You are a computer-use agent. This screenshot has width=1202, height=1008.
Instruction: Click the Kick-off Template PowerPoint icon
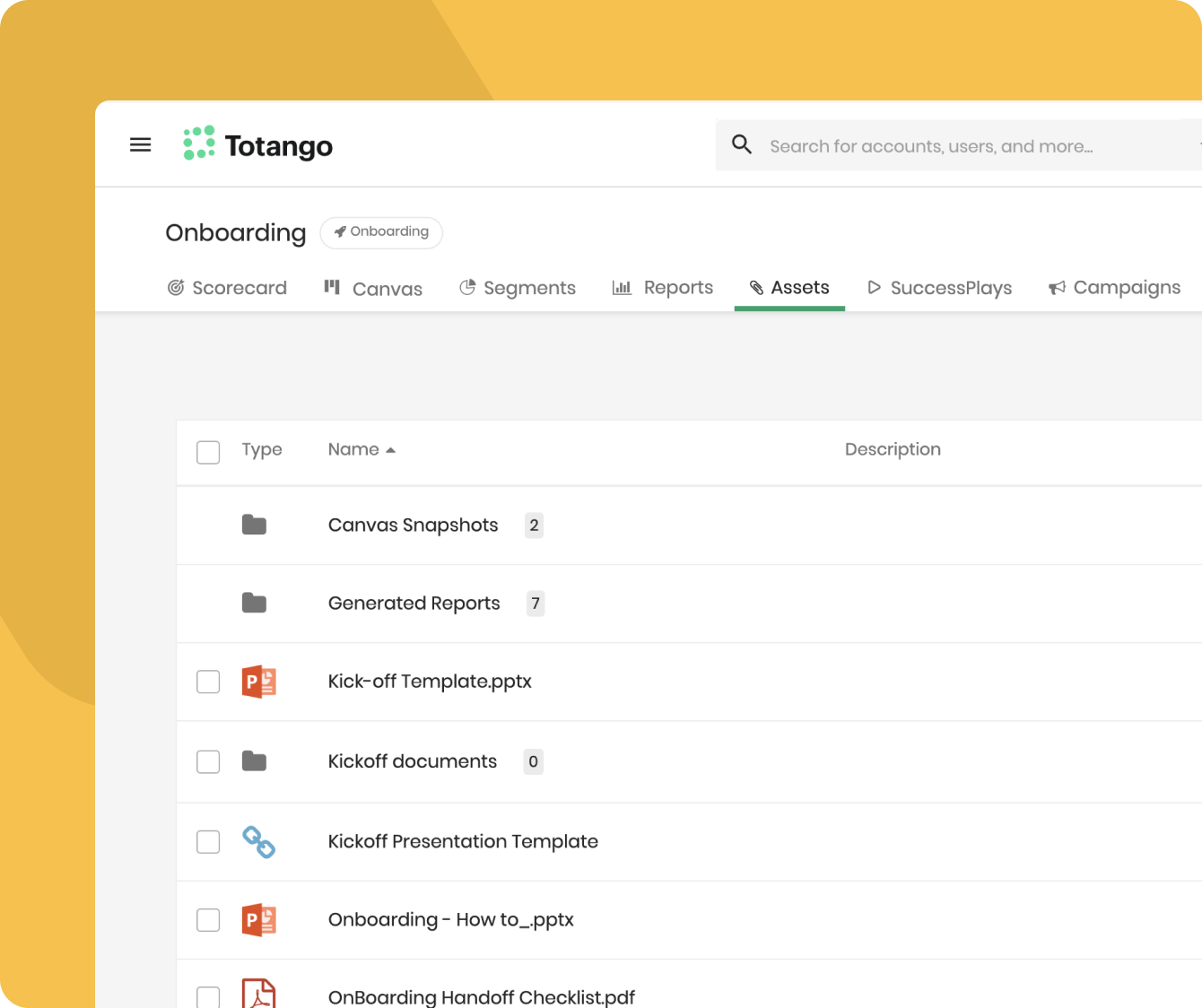(x=259, y=682)
